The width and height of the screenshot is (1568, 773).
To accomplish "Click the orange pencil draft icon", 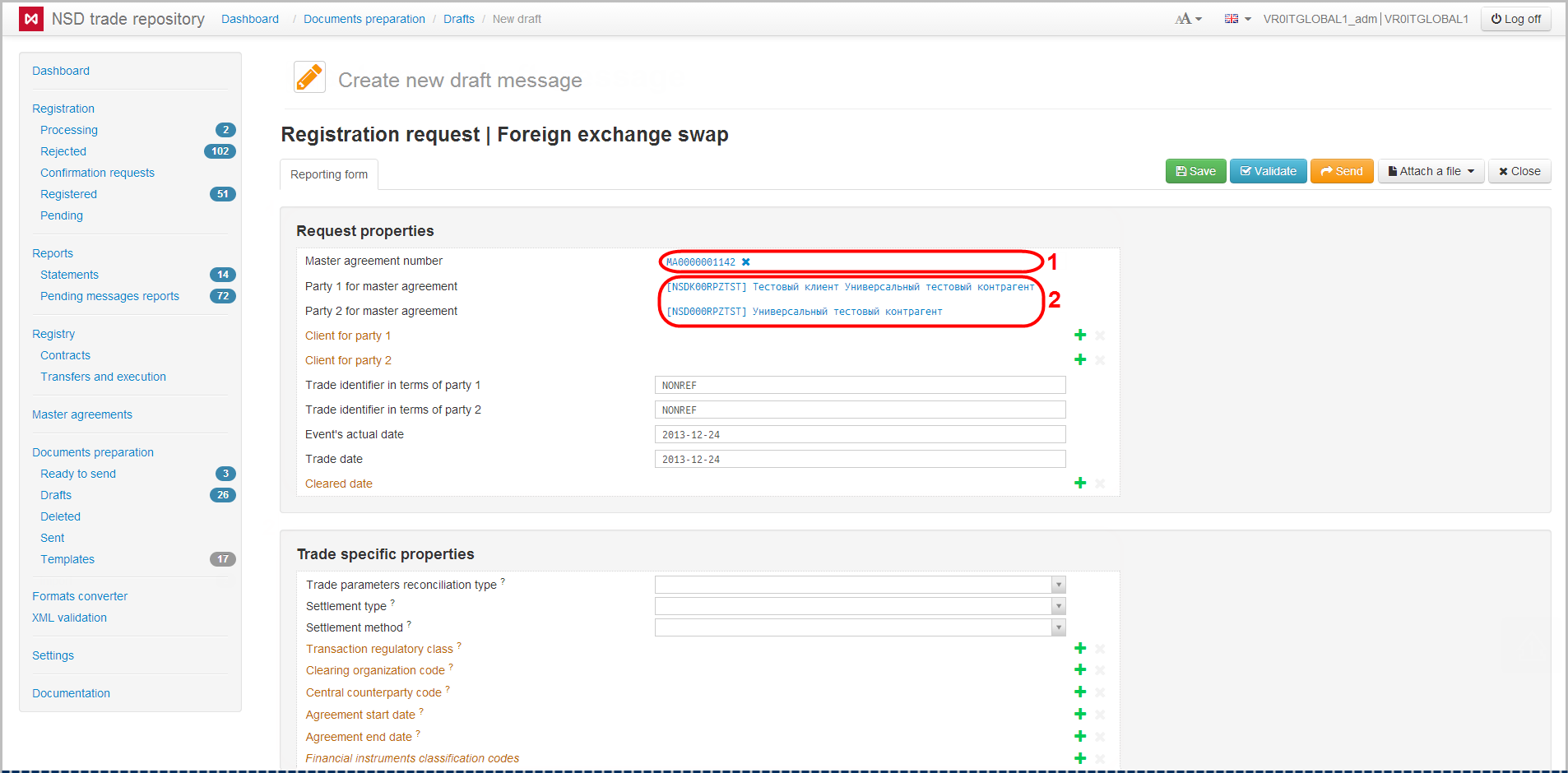I will pyautogui.click(x=309, y=78).
